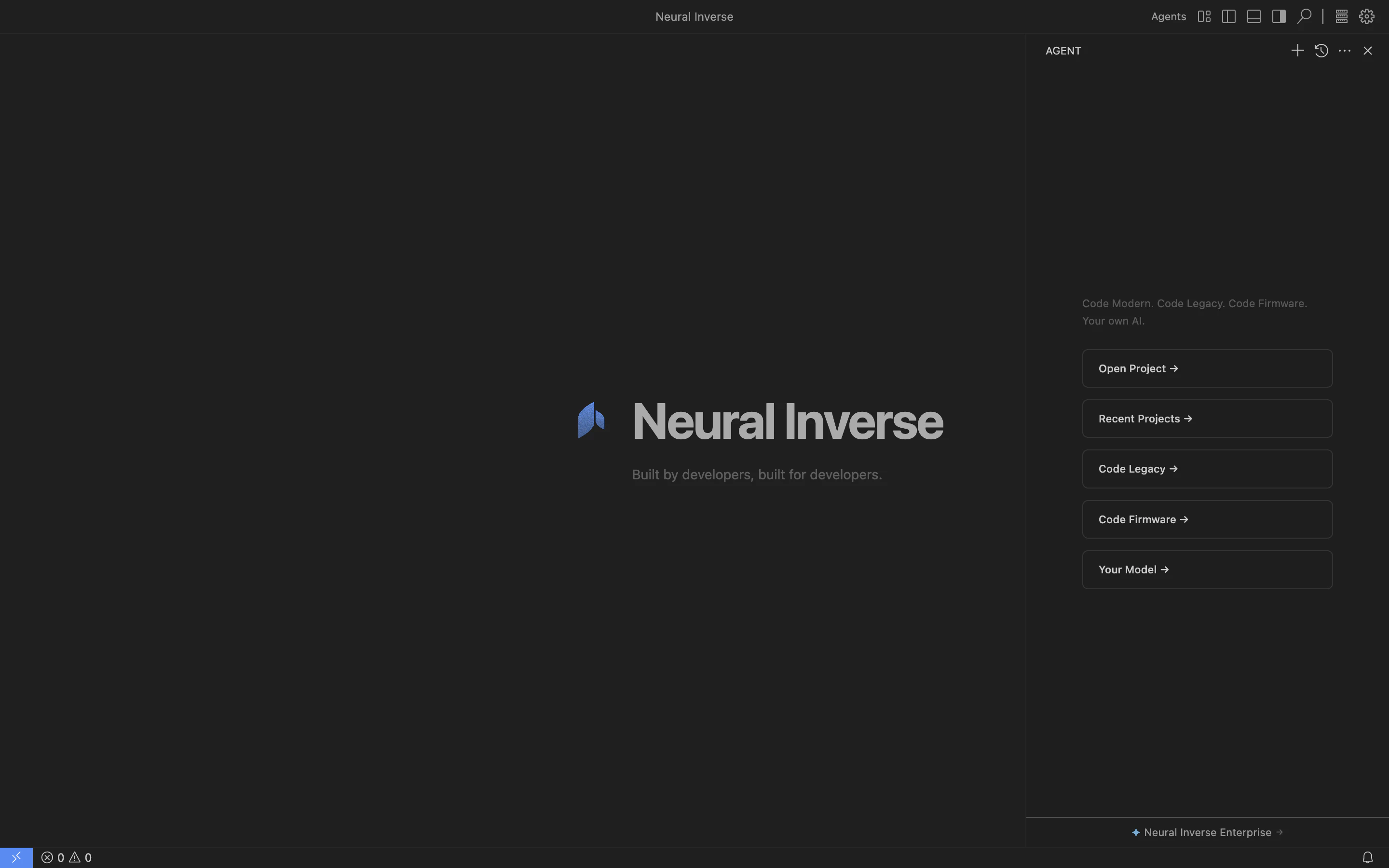The height and width of the screenshot is (868, 1389).
Task: Open the Agents view in the title bar
Action: tap(1168, 17)
